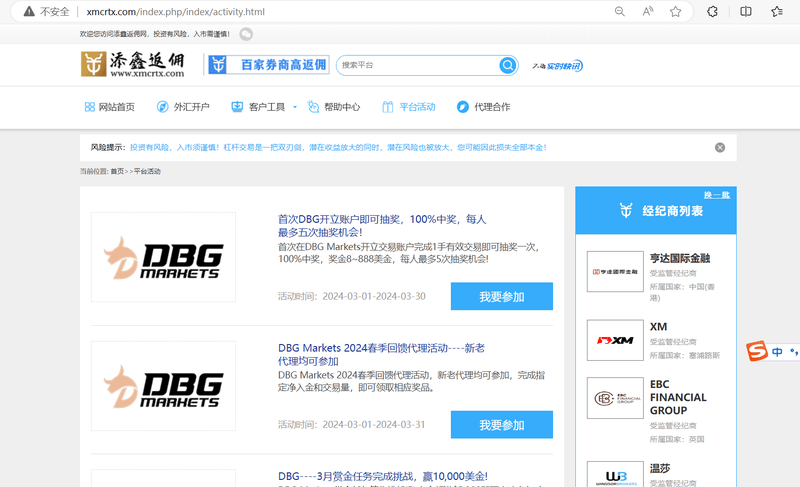Click the browser address bar URL
Viewport: 800px width, 487px height.
(x=176, y=11)
